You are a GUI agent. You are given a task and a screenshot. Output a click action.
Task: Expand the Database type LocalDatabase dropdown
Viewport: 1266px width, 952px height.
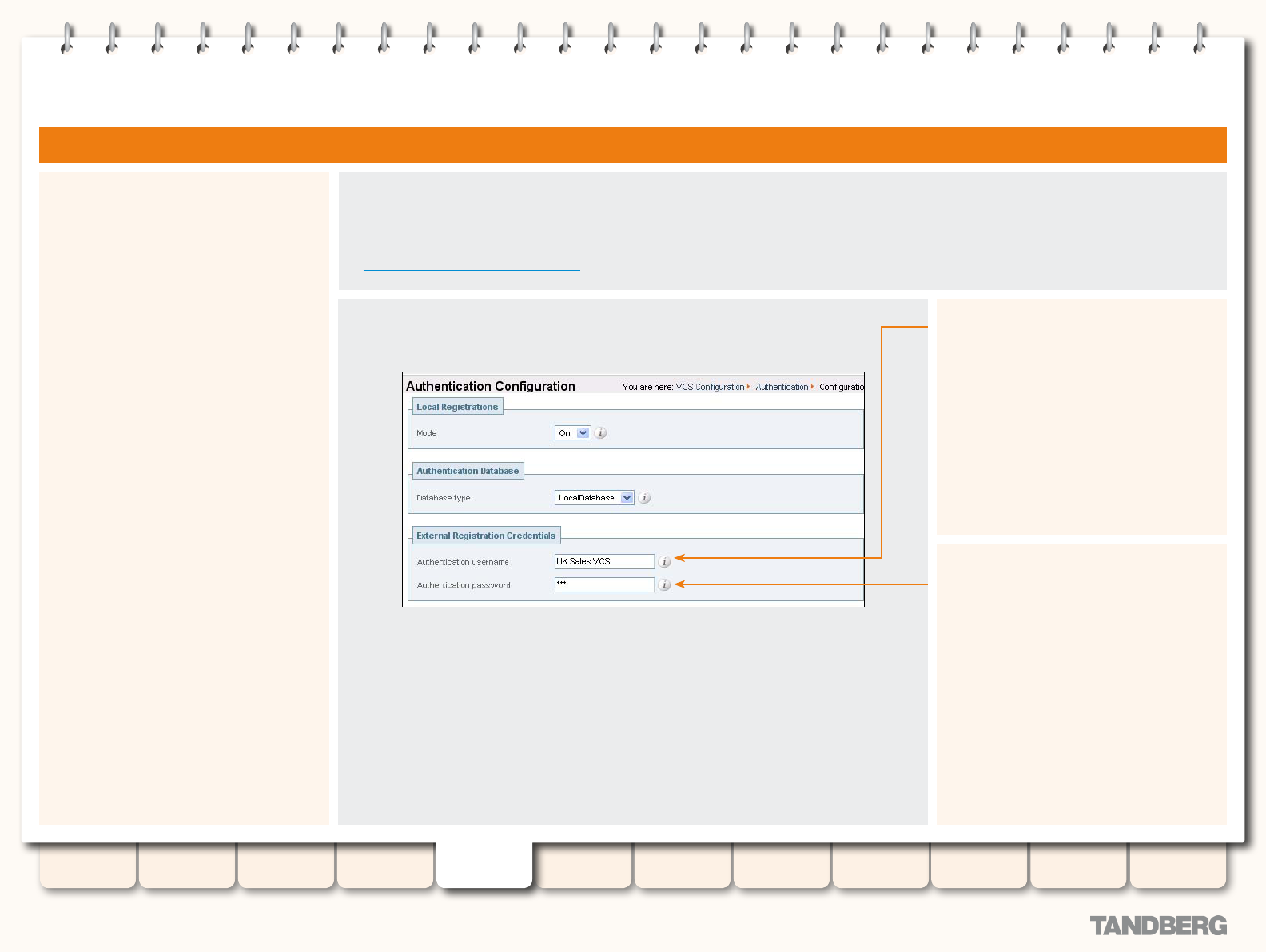click(595, 498)
